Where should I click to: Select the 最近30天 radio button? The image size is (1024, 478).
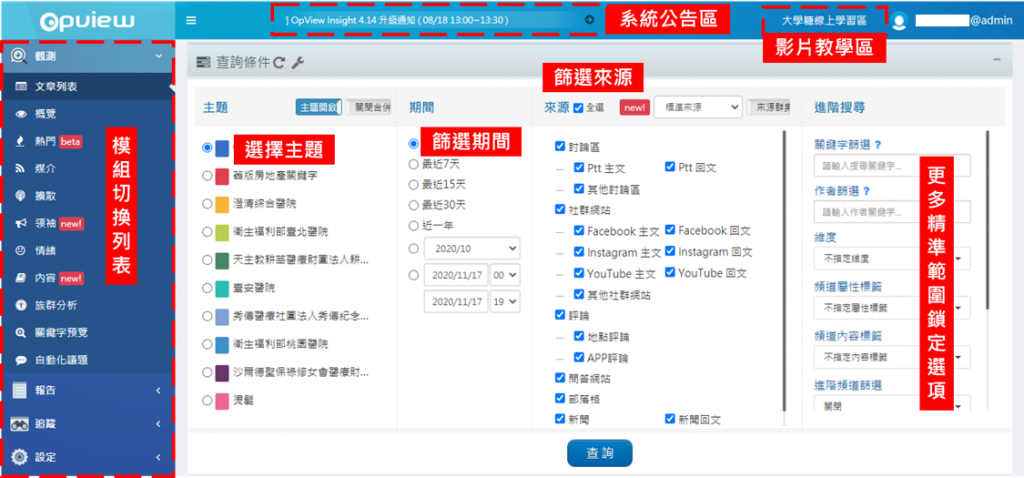pyautogui.click(x=413, y=205)
